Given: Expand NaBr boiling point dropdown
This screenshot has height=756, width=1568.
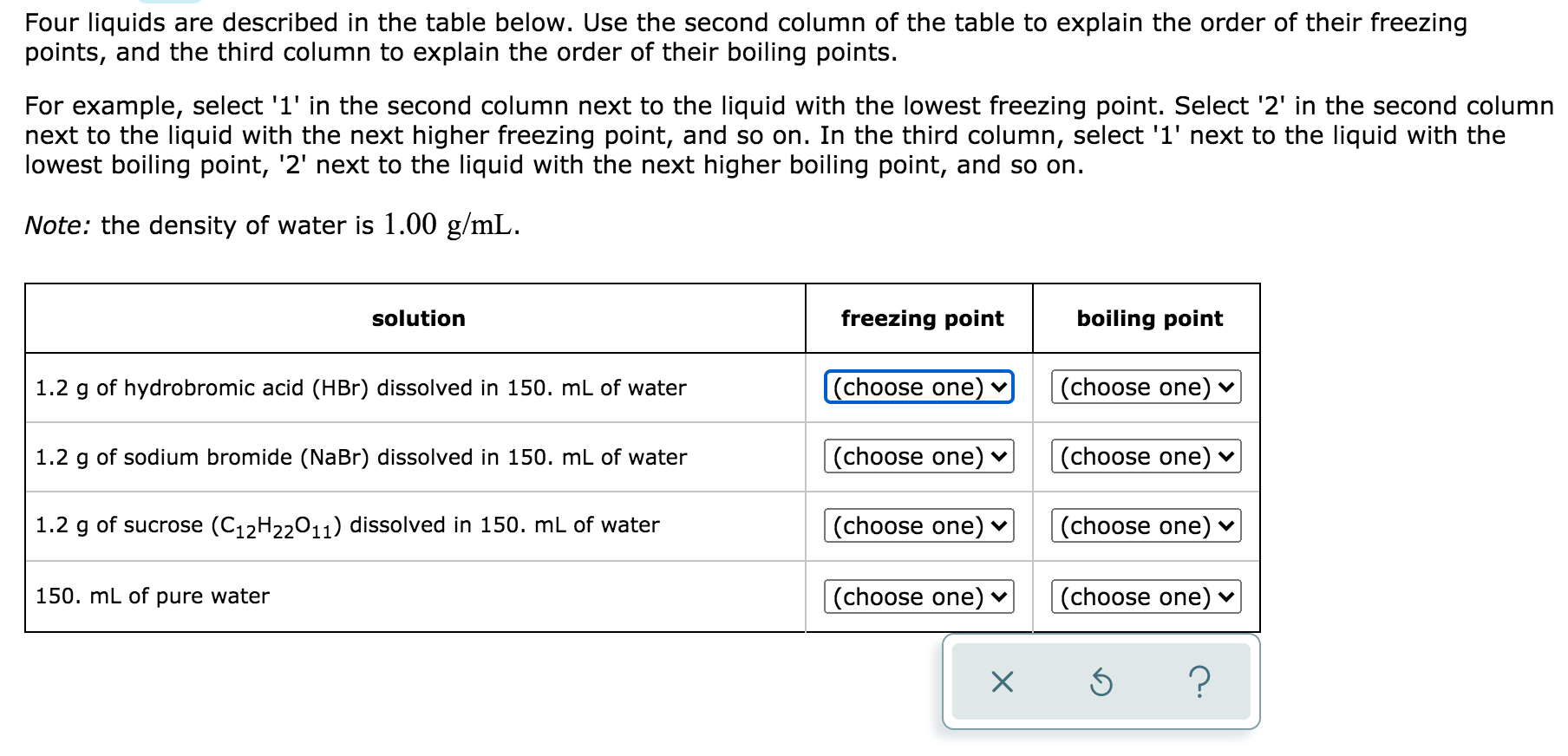Looking at the screenshot, I should coord(1147,456).
